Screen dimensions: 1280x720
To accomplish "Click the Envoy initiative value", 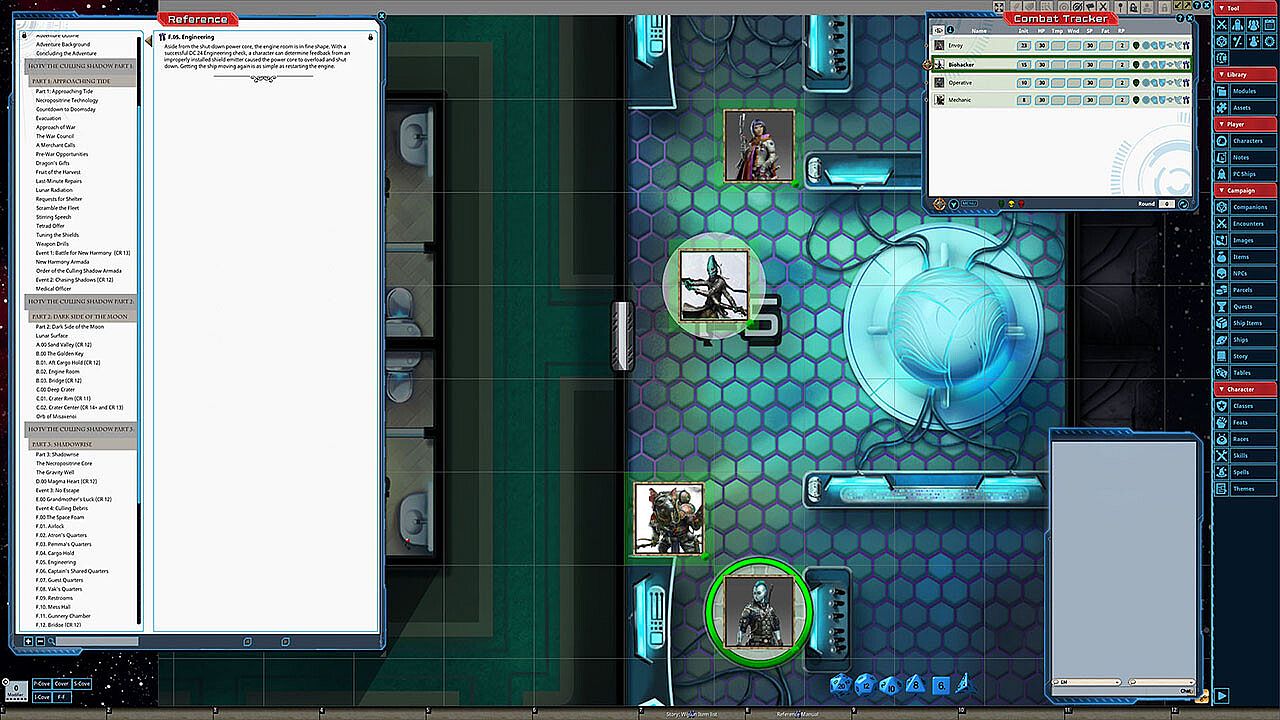I will [1023, 46].
